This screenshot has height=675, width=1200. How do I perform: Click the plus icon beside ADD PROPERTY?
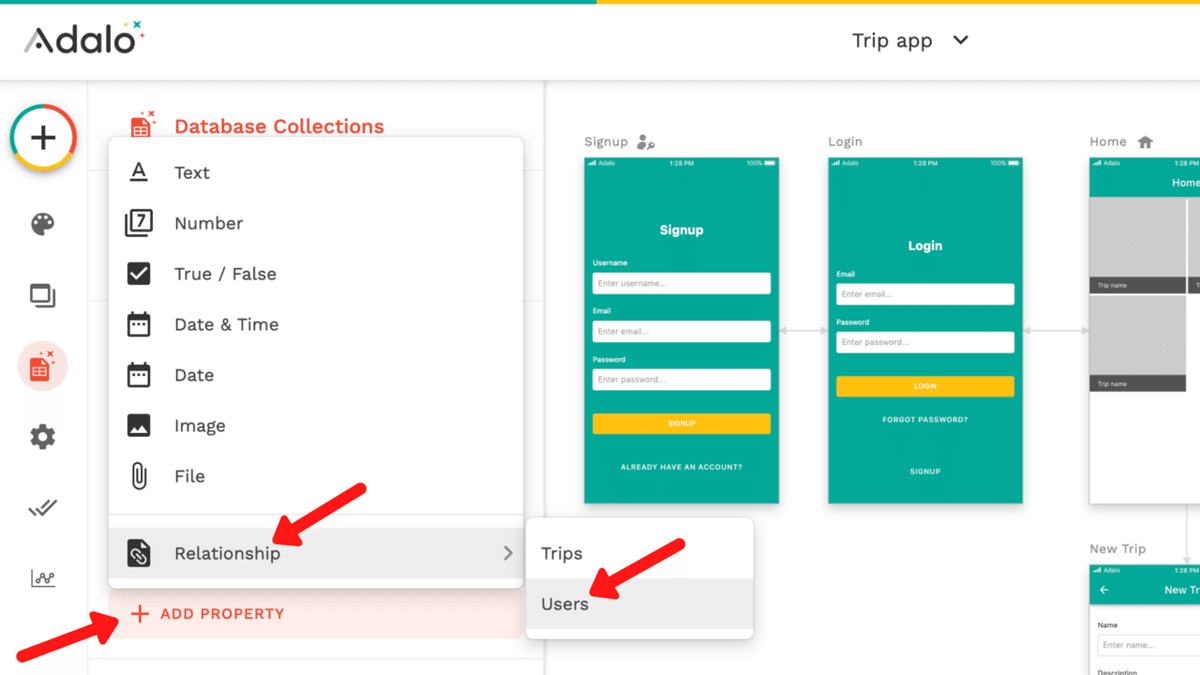(140, 614)
